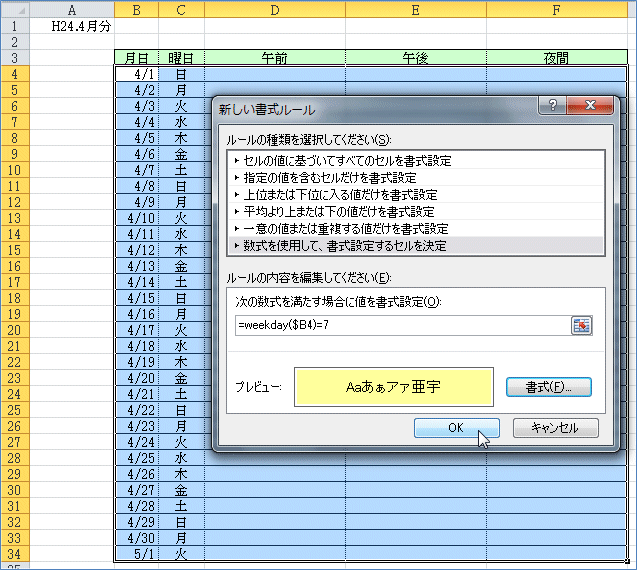This screenshot has height=570, width=637.
Task: Select rule type 平均より上または下の値だけを書式設定
Action: tap(416, 212)
